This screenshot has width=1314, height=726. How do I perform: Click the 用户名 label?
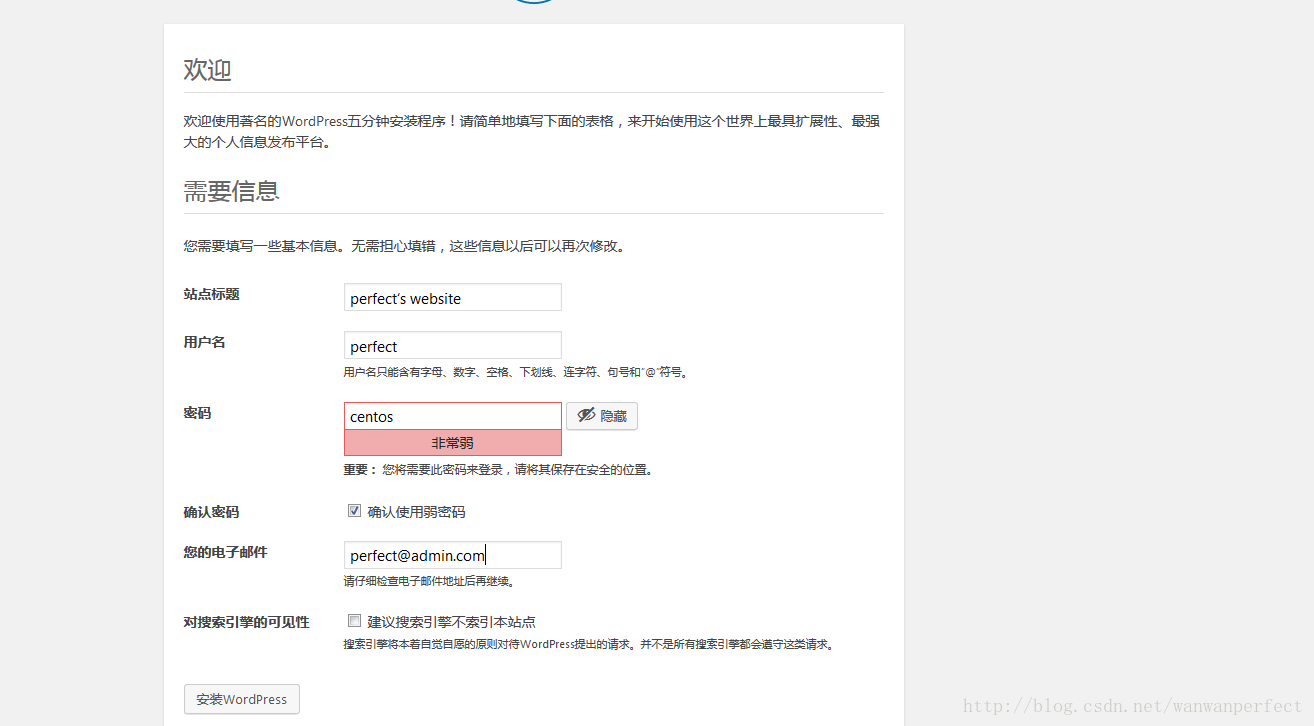[204, 342]
